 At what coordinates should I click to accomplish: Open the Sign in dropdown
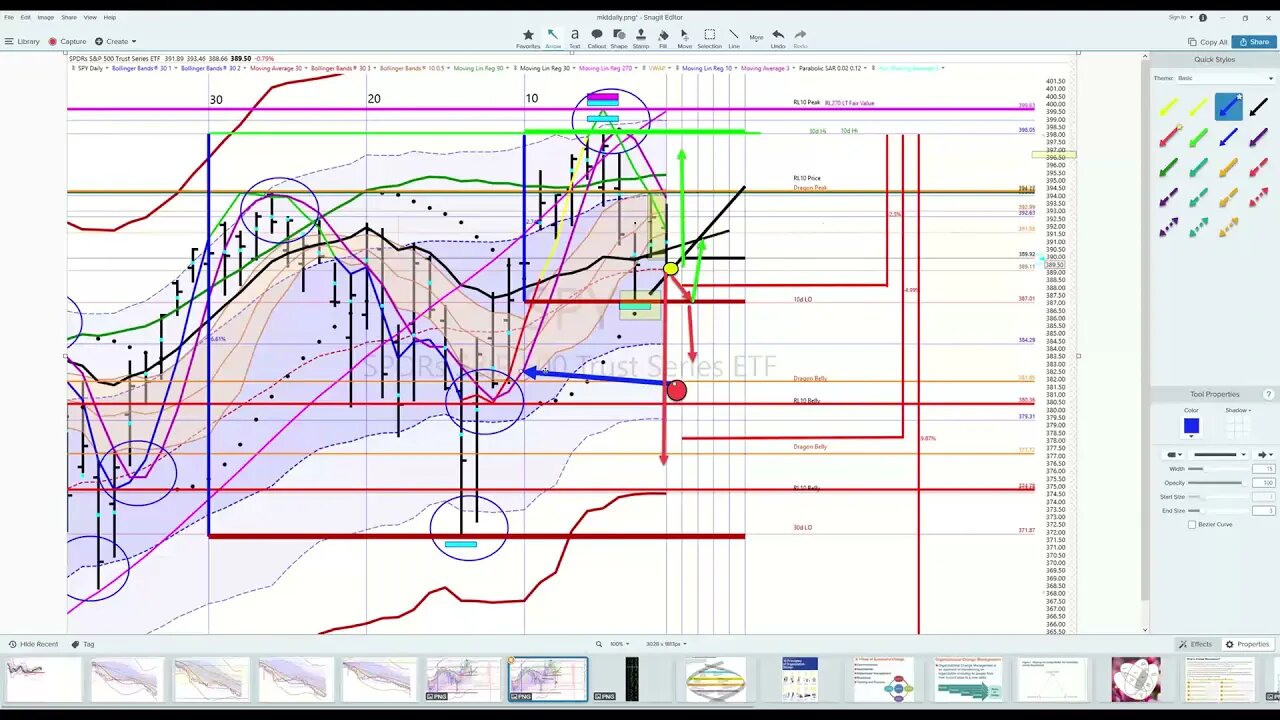point(1180,17)
